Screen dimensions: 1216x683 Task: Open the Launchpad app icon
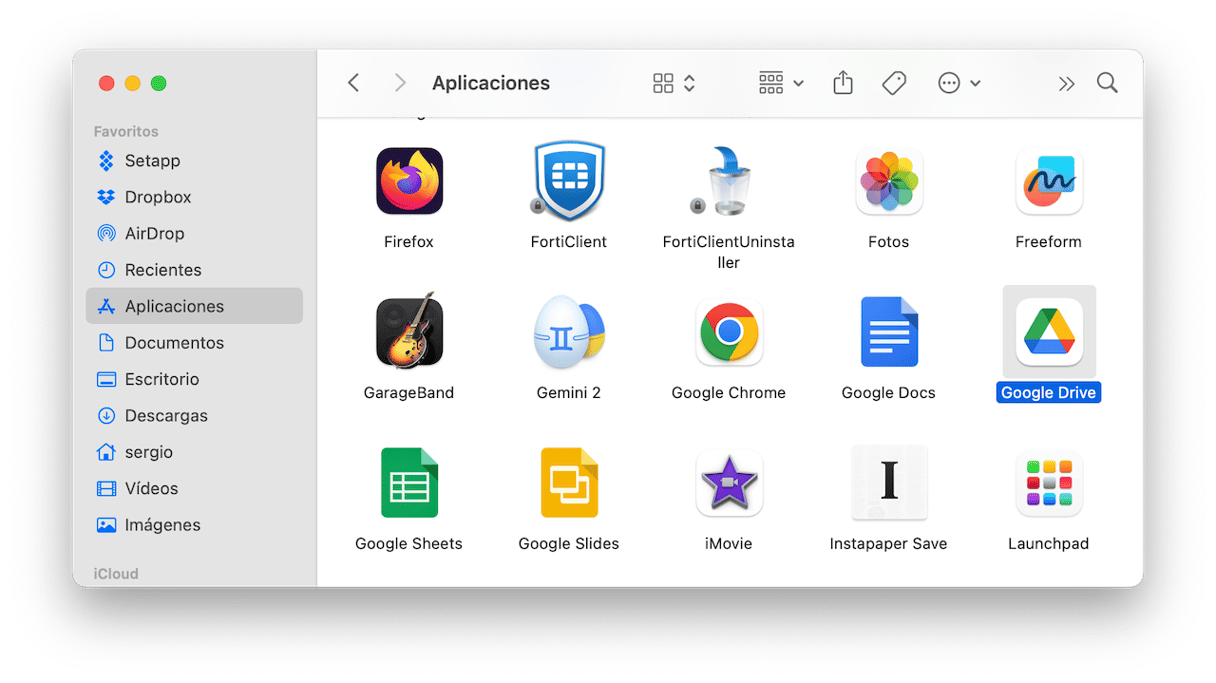click(1048, 484)
